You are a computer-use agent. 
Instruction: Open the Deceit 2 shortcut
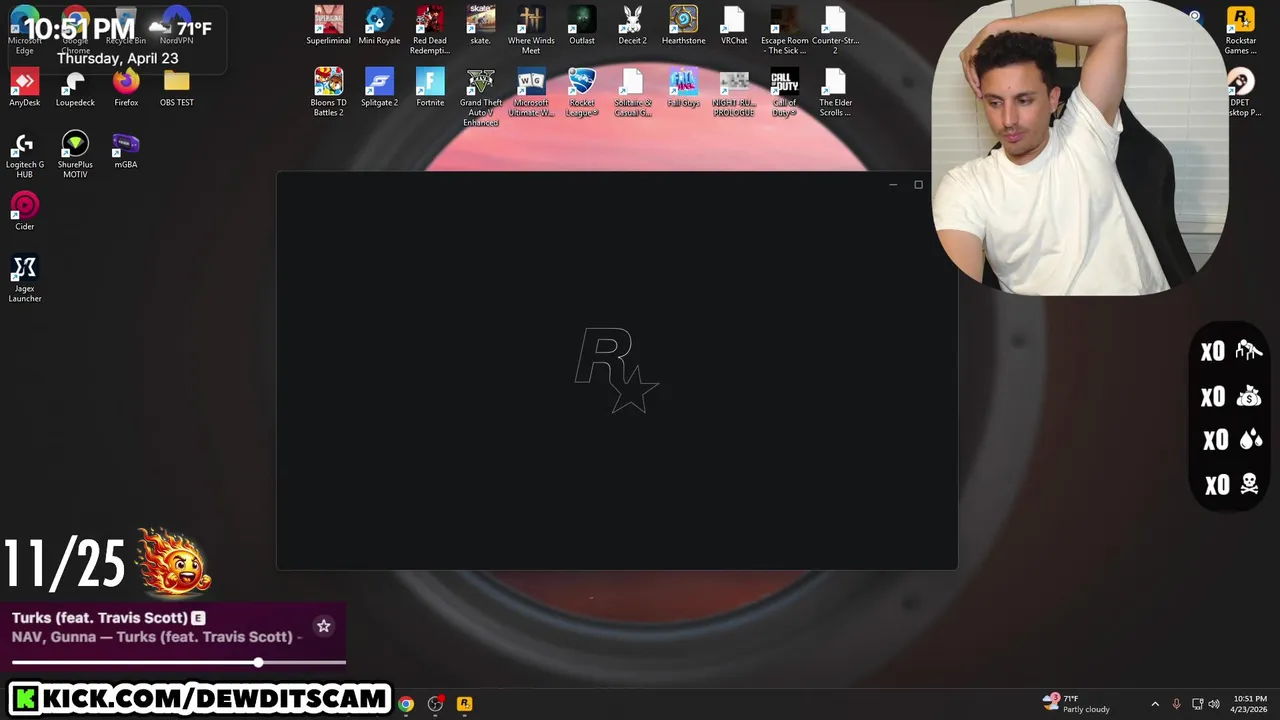coord(632,26)
